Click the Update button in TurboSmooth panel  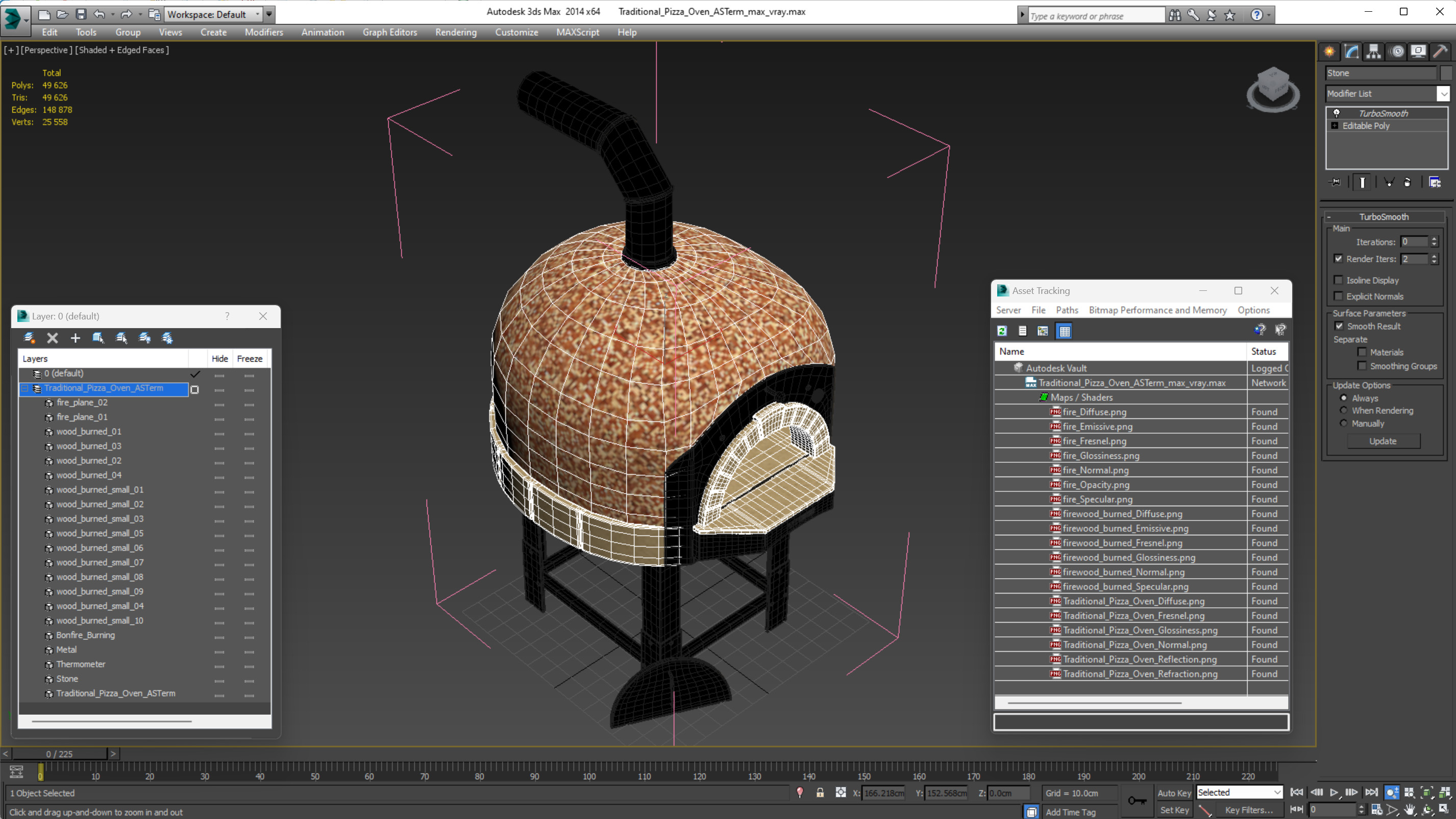(1384, 441)
